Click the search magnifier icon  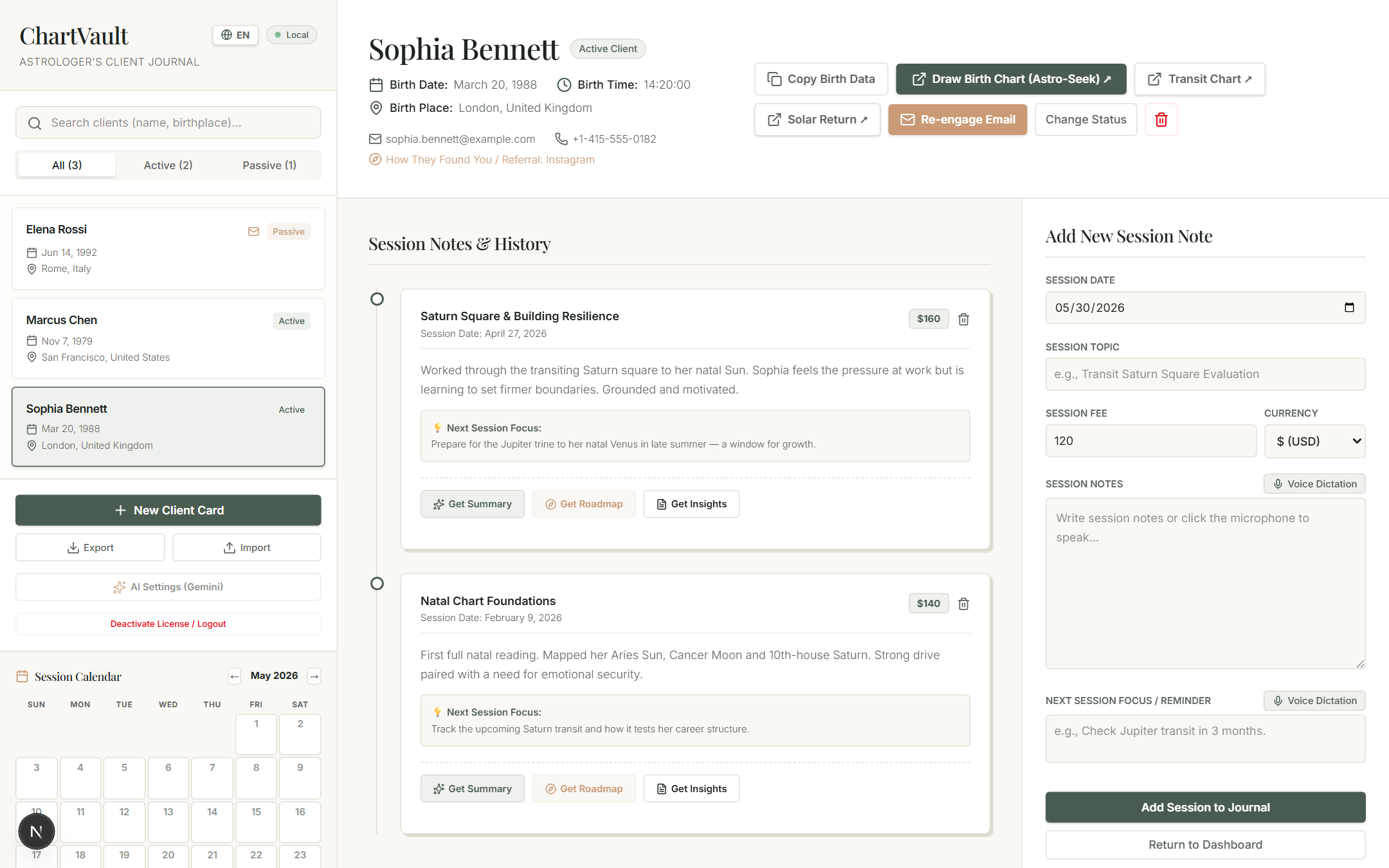pyautogui.click(x=35, y=123)
